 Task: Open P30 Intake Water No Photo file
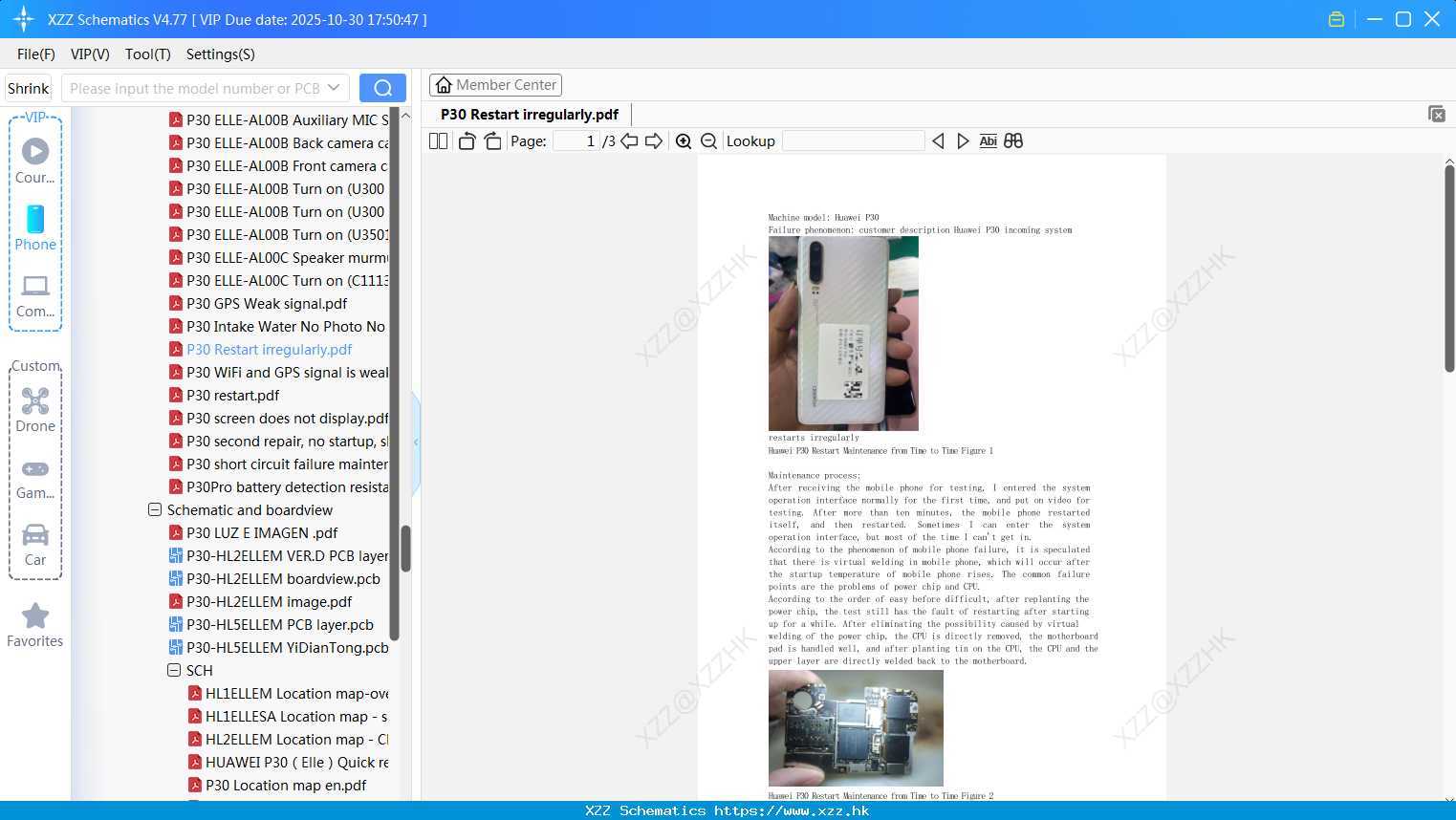(286, 327)
